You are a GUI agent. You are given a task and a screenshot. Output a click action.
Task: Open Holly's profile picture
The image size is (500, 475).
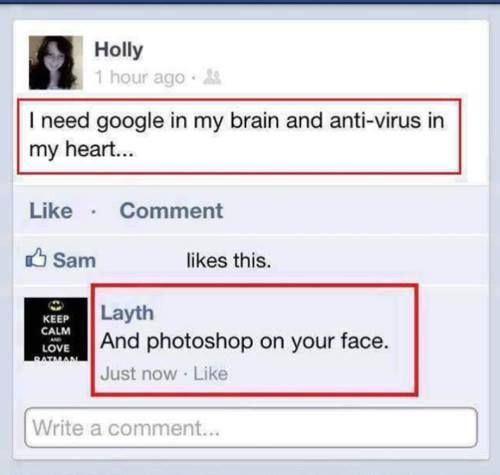pos(56,63)
